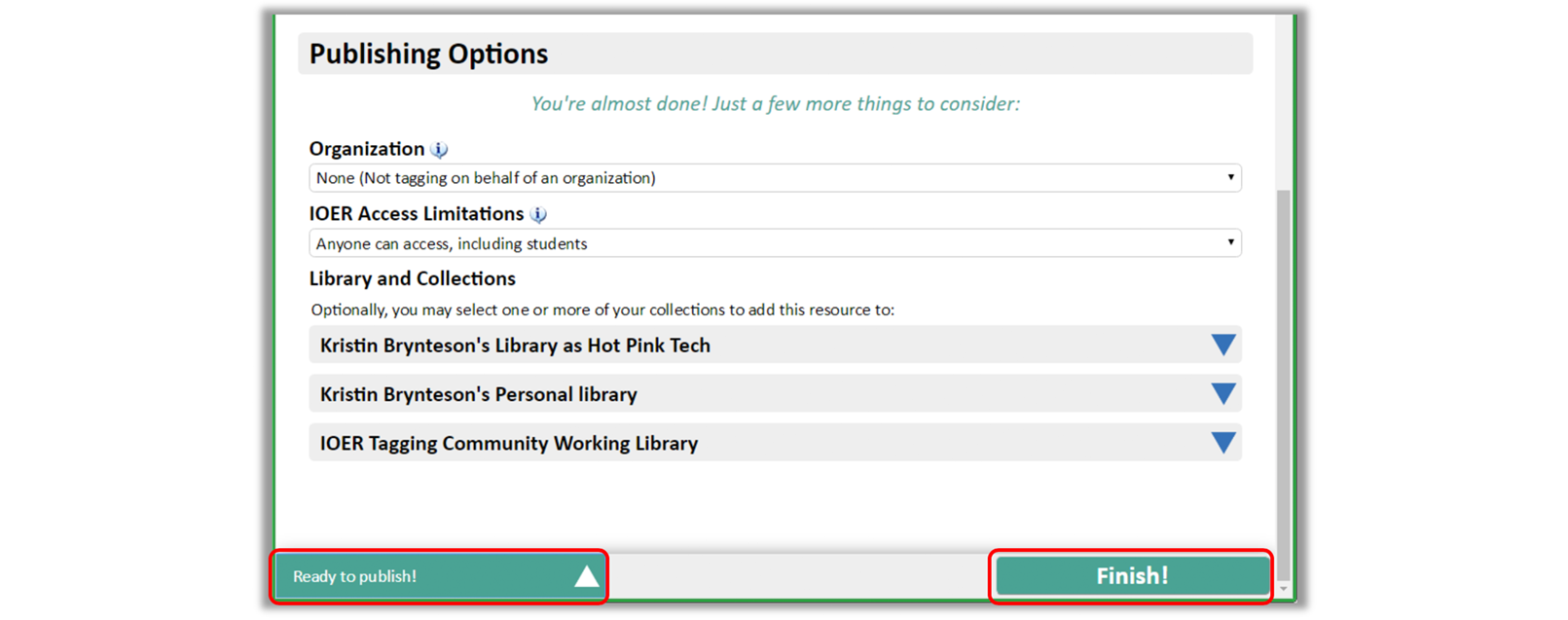This screenshot has width=1568, height=620.
Task: Click blue triangle on IOER Tagging Community row
Action: click(x=1222, y=443)
